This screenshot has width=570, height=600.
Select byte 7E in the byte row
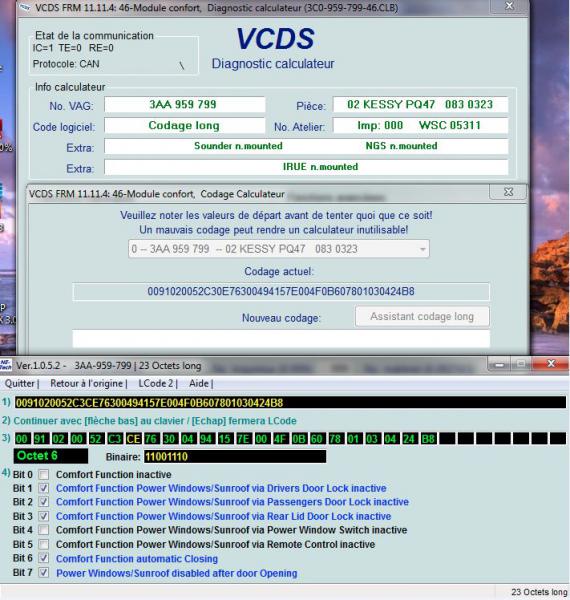point(244,439)
